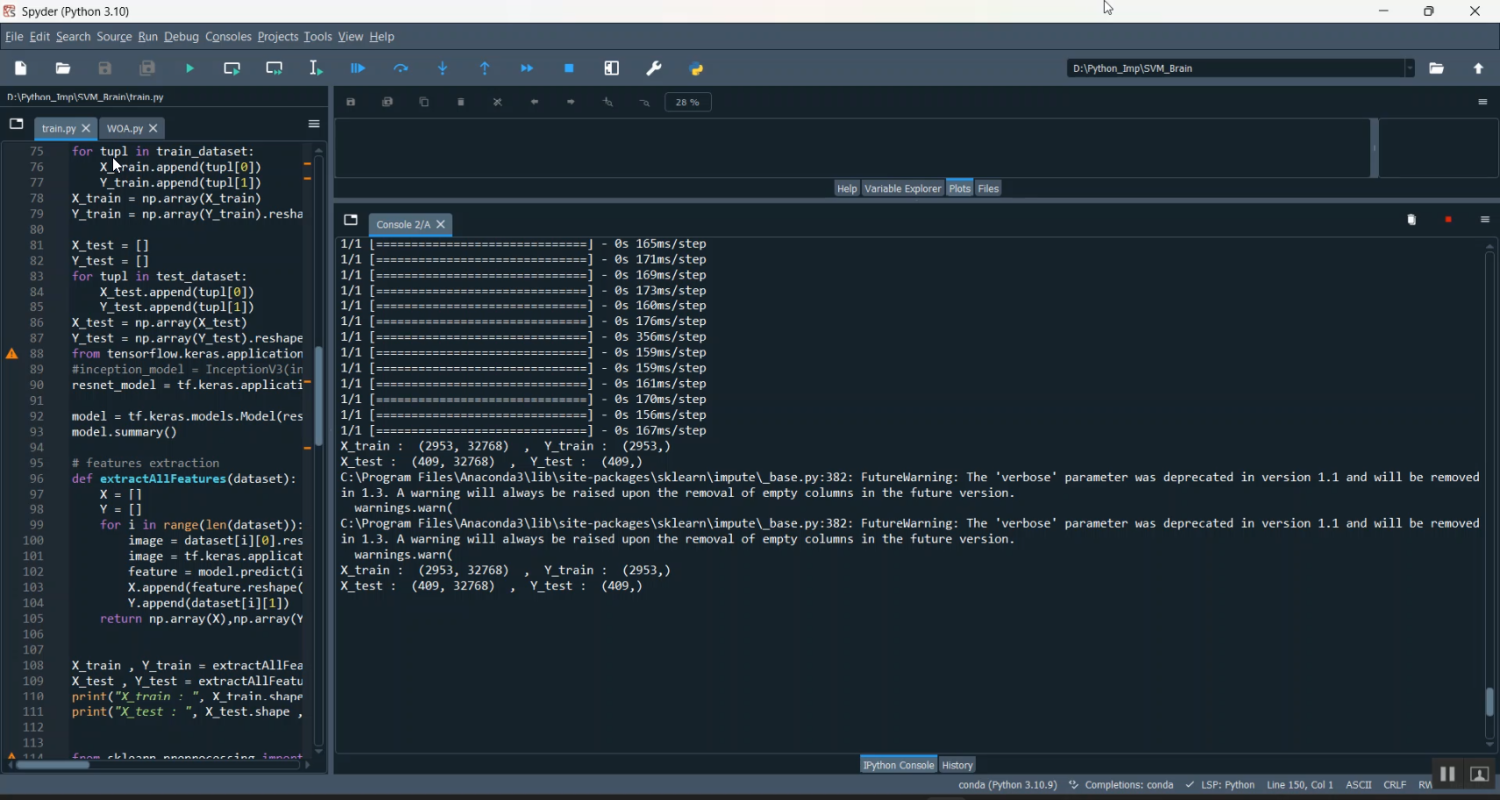
Task: Switch to the Plots pane
Action: pyautogui.click(x=959, y=188)
